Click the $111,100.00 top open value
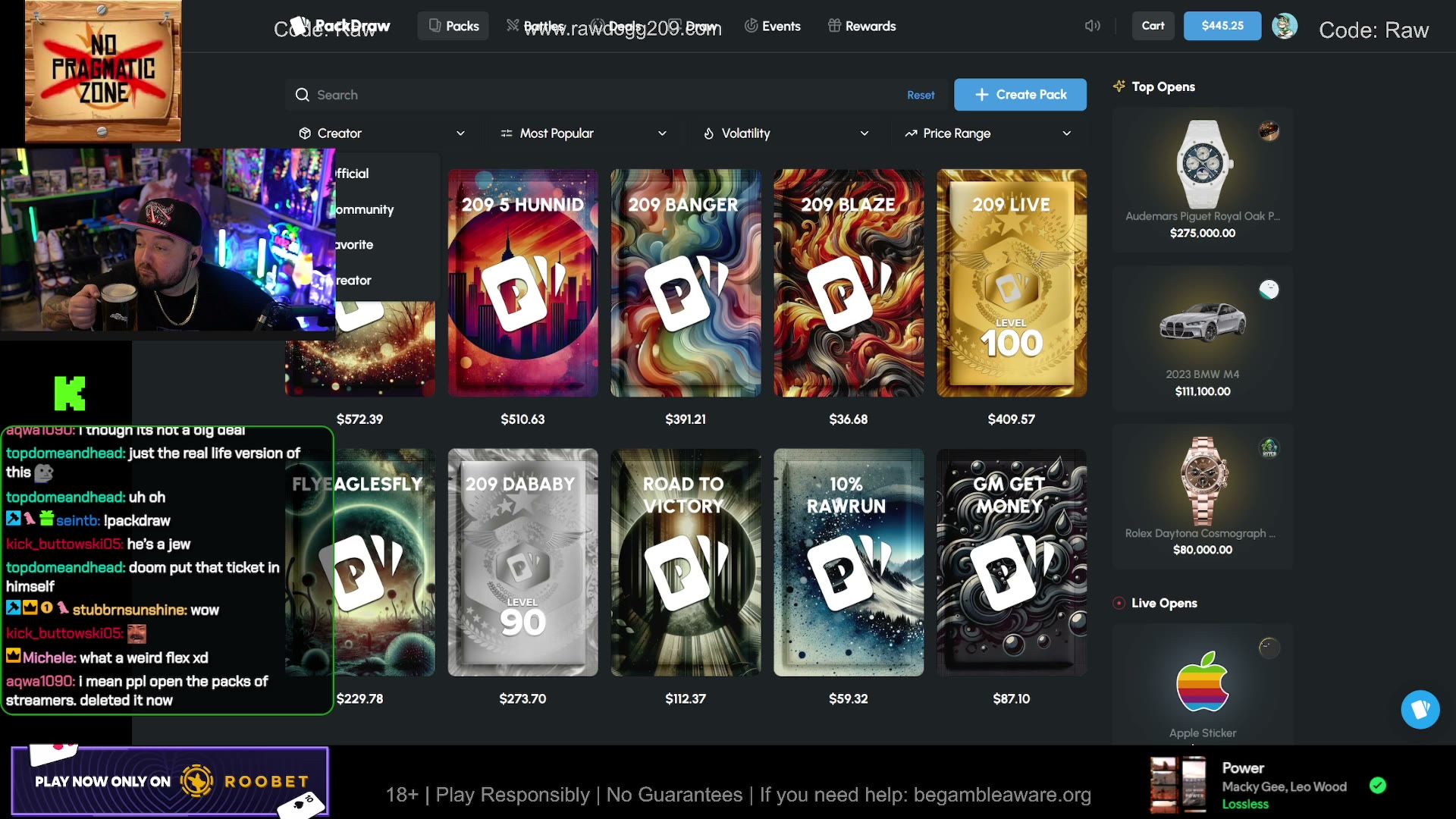The image size is (1456, 819). click(x=1203, y=392)
